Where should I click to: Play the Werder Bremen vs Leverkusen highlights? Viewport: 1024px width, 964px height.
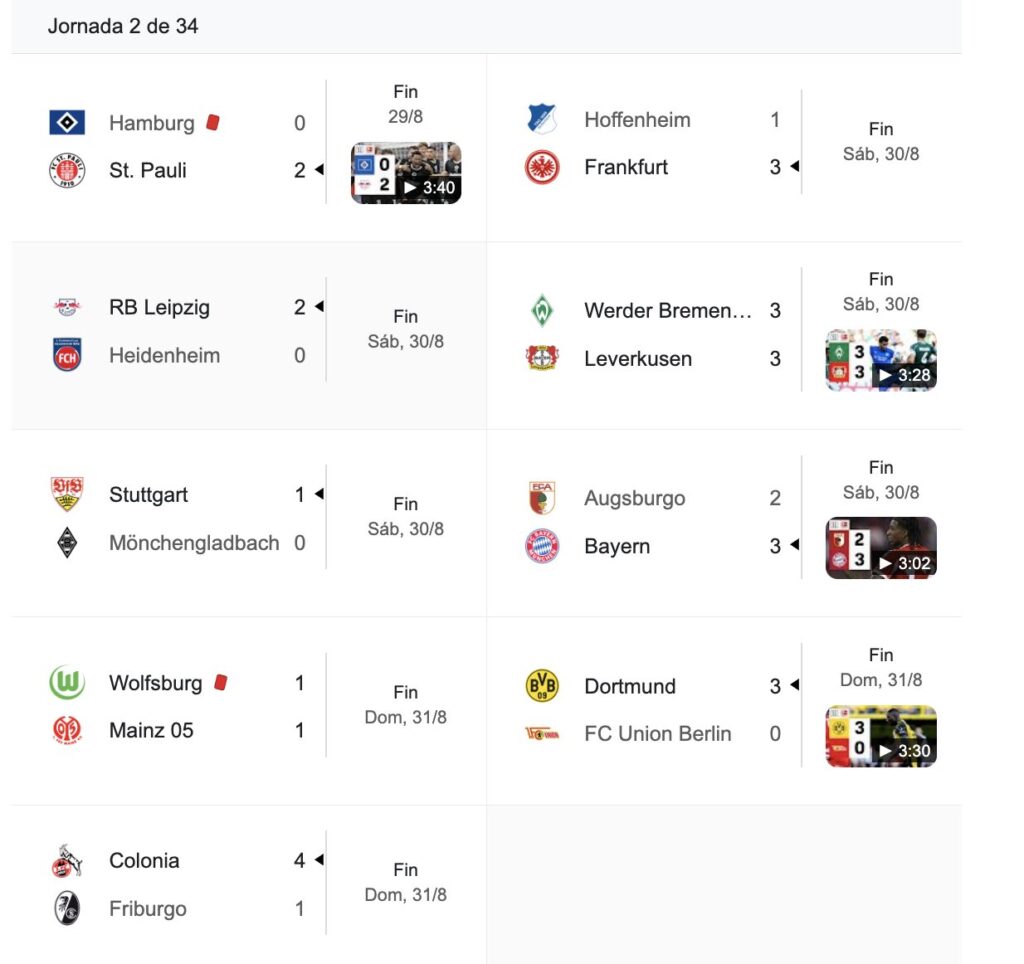point(881,360)
